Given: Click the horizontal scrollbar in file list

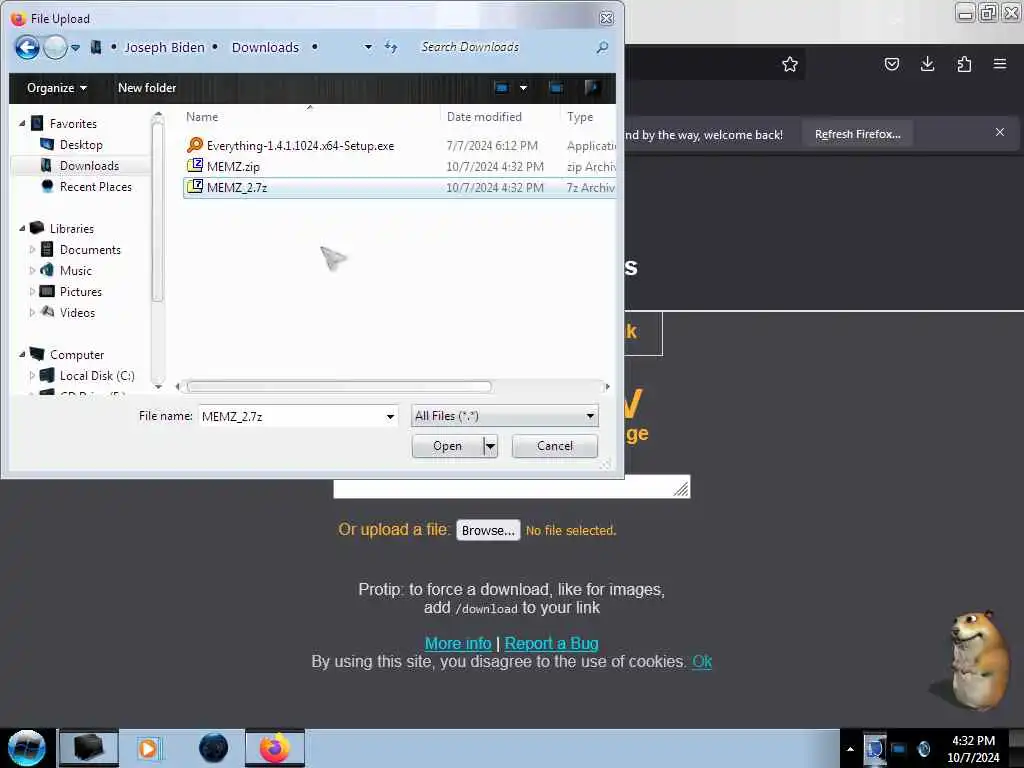Looking at the screenshot, I should [339, 387].
